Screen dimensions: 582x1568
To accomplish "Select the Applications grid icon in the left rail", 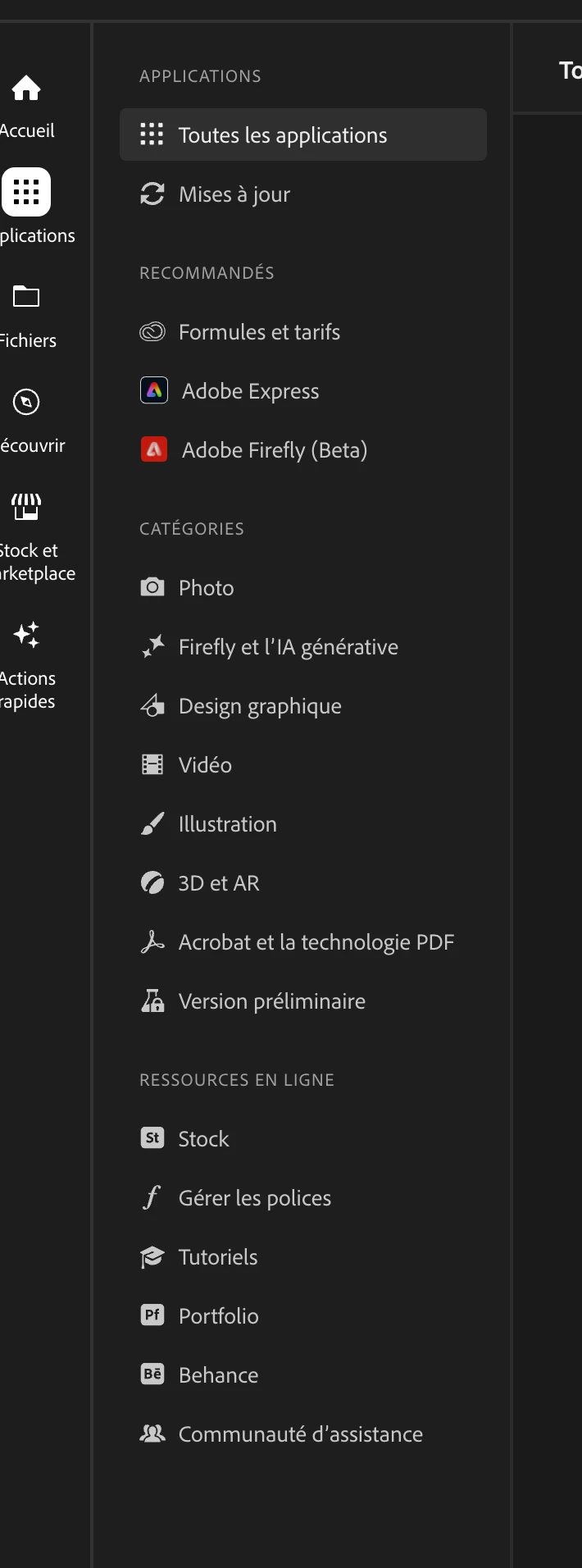I will pos(26,192).
